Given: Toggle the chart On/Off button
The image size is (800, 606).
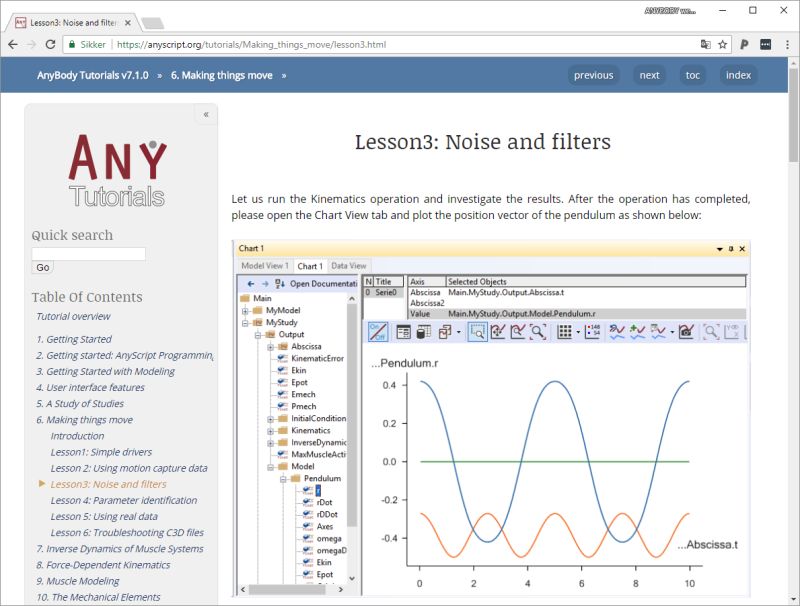Looking at the screenshot, I should click(x=378, y=332).
